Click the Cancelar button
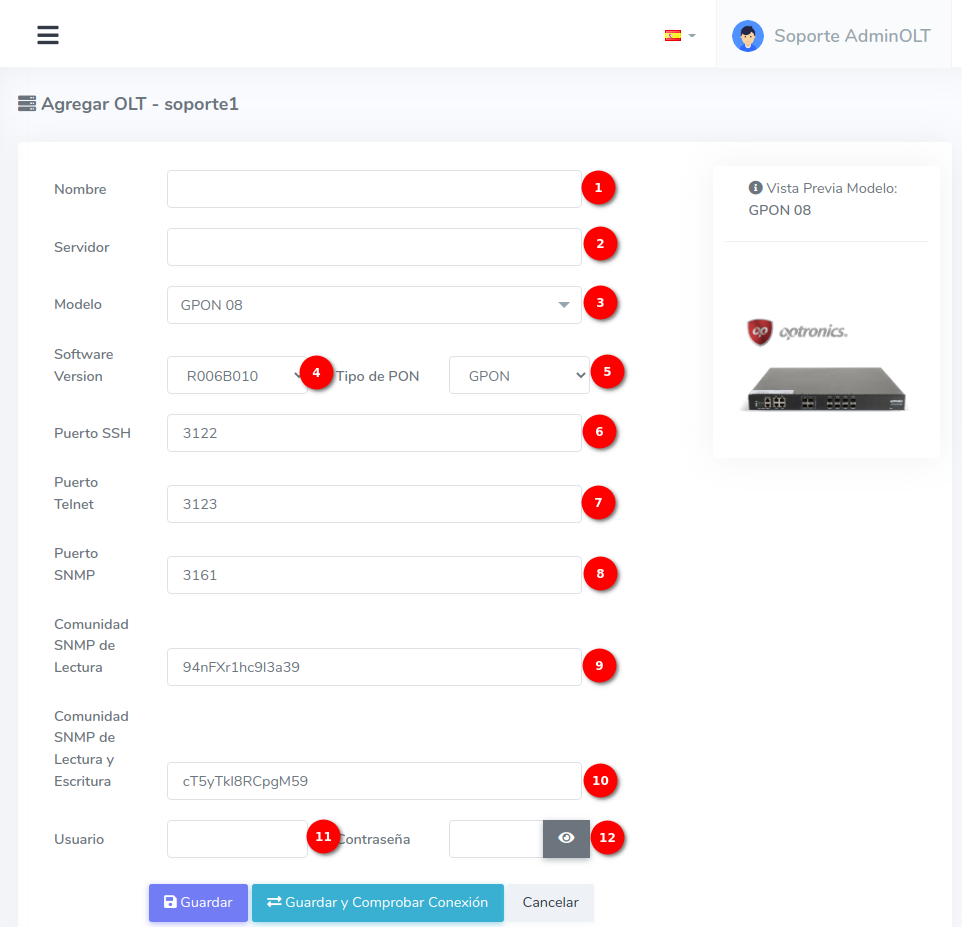962x927 pixels. pos(550,902)
